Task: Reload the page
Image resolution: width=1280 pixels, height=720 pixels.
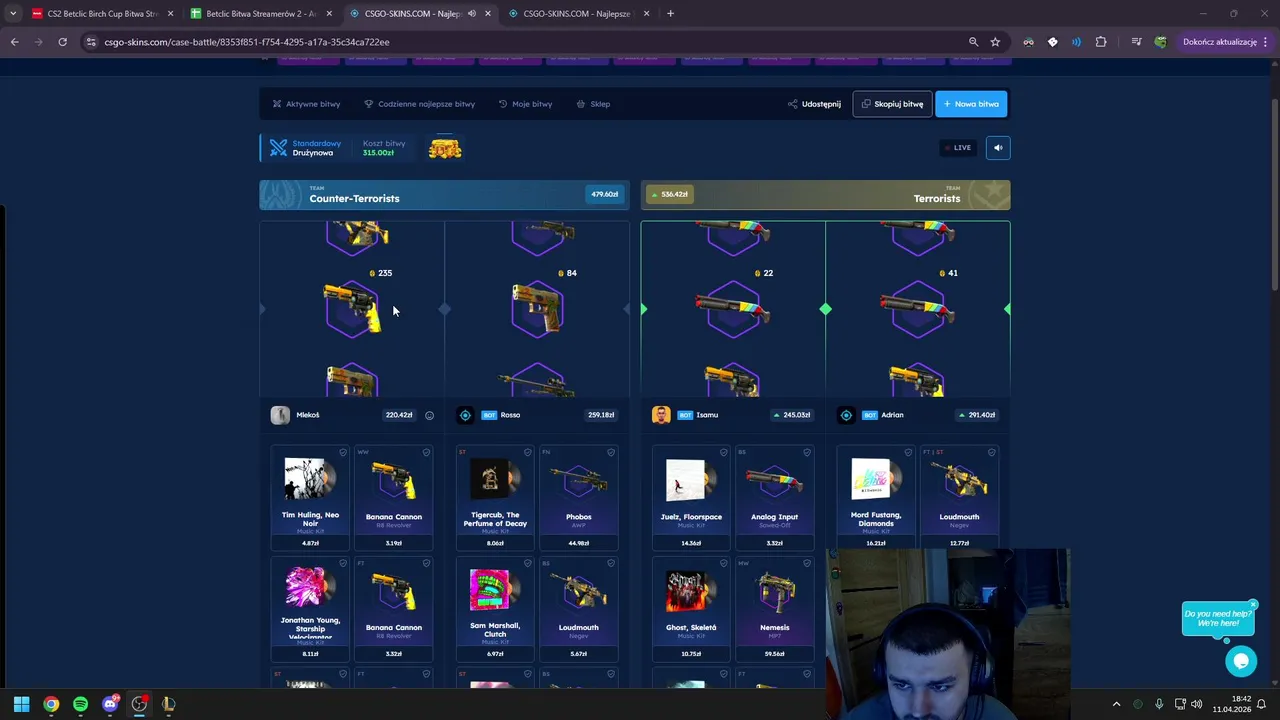Action: coord(62,42)
